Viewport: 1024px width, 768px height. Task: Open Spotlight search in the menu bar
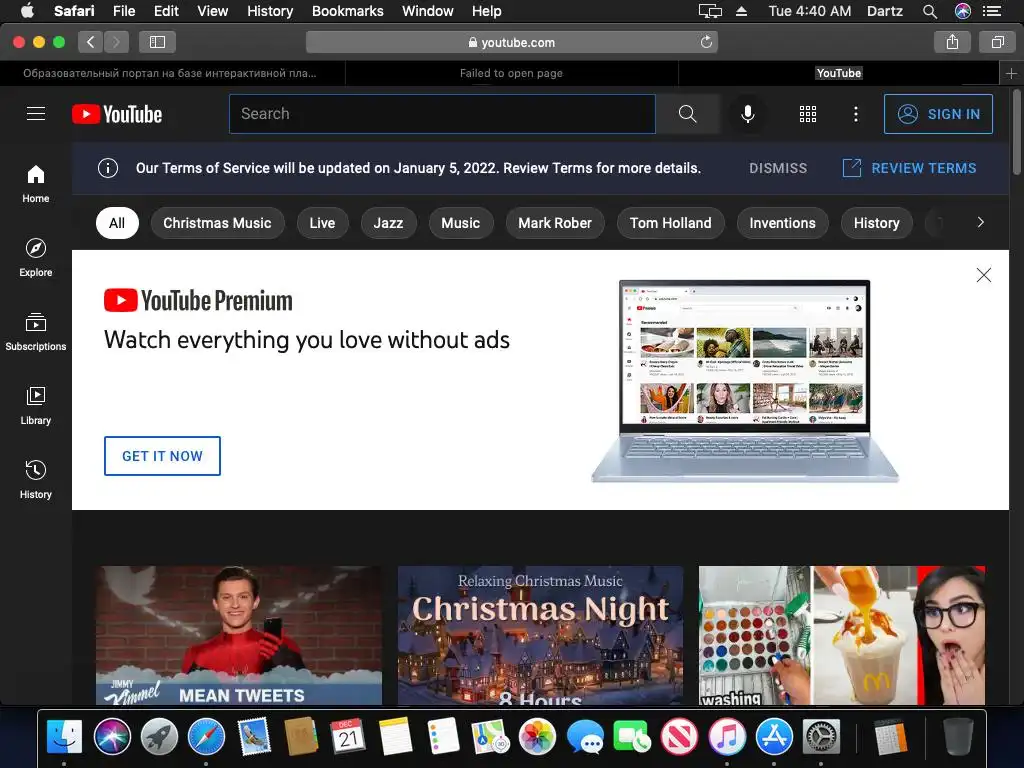click(930, 11)
